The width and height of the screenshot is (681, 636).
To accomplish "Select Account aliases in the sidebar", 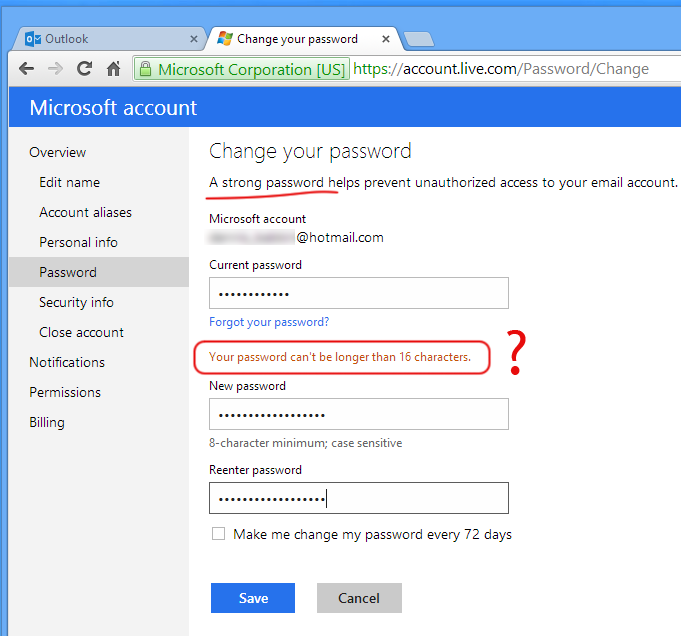I will click(x=86, y=212).
